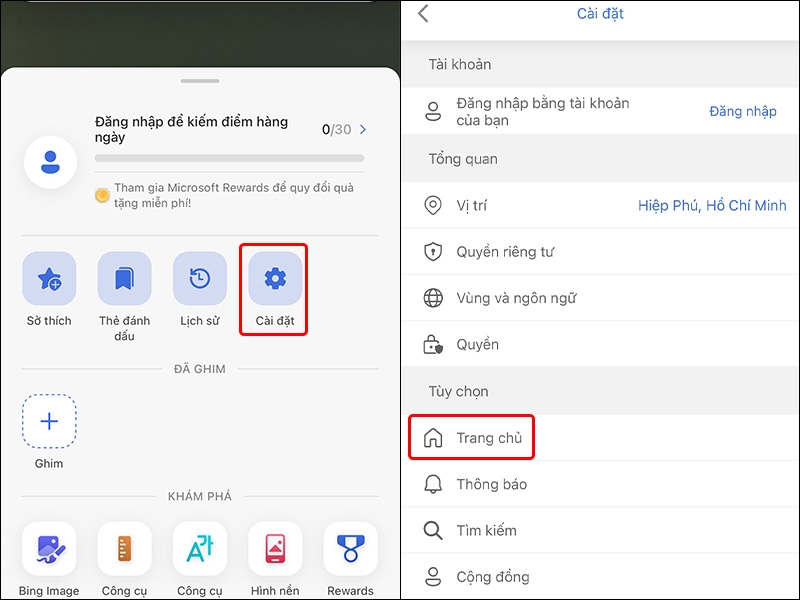Tap Đăng nhập bằng tài khoản của bạn

point(543,111)
